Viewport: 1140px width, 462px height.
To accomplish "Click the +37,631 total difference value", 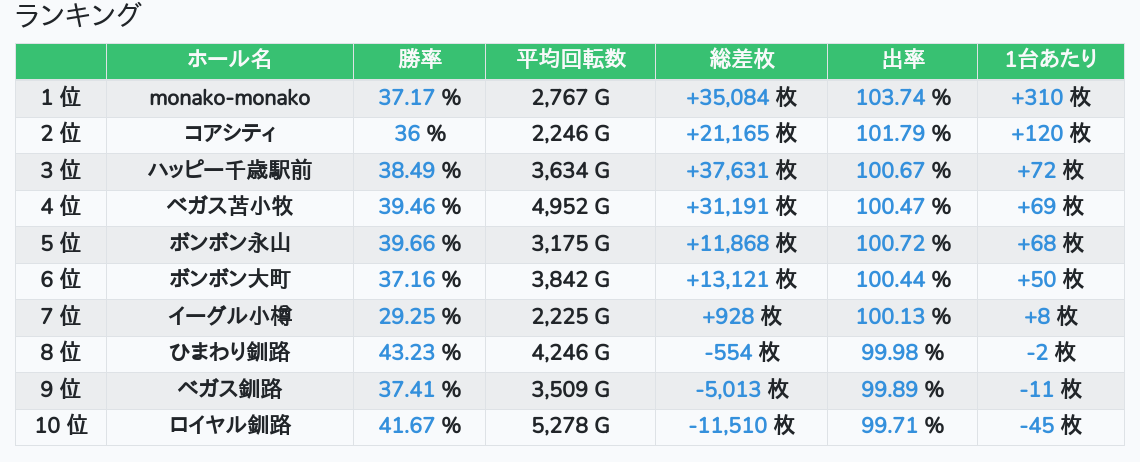I will [x=728, y=171].
